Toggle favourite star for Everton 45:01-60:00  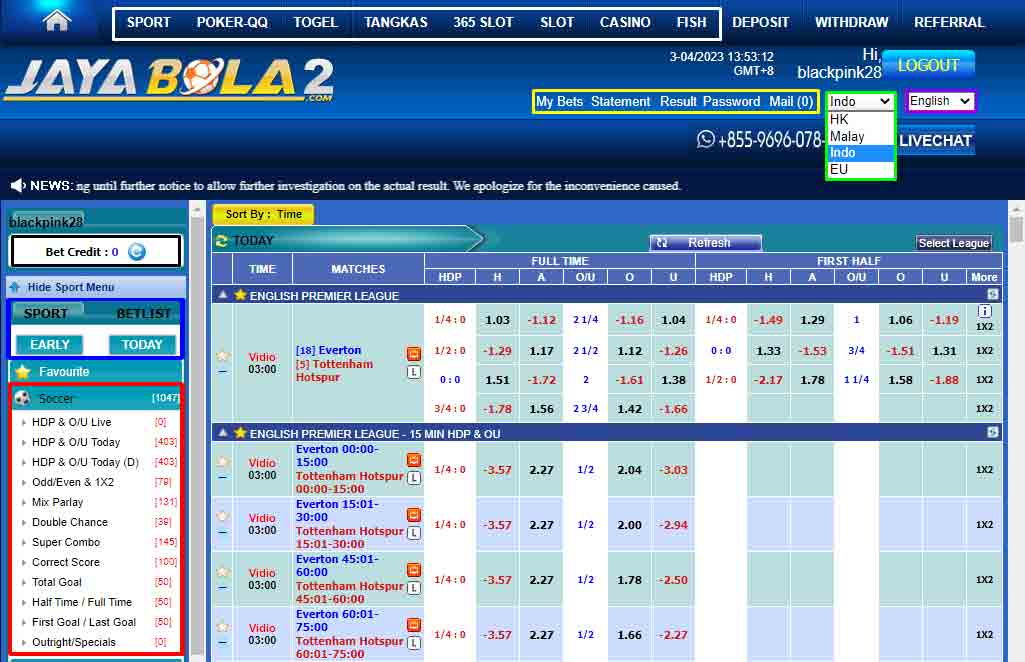pos(223,572)
